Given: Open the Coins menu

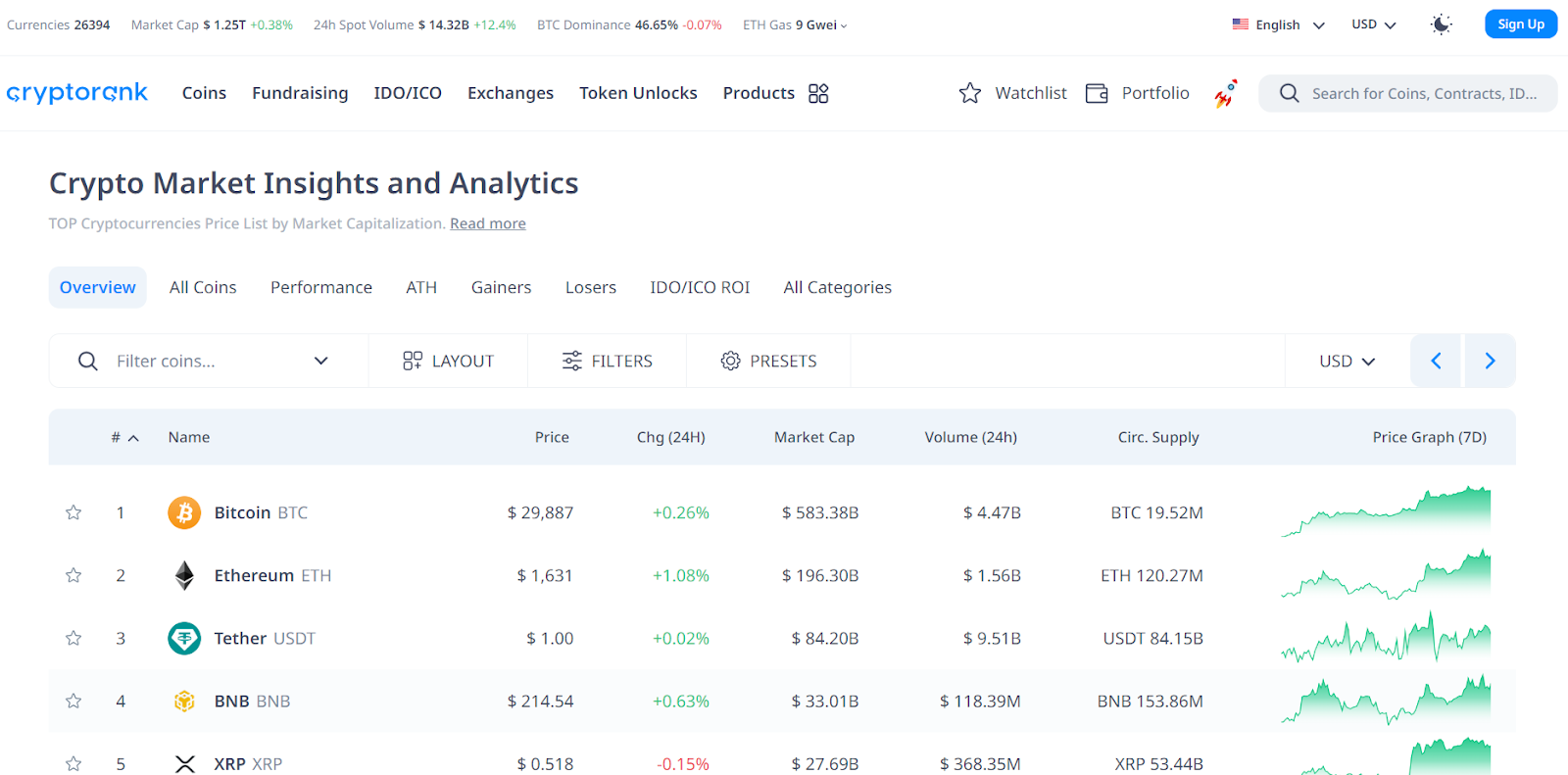Looking at the screenshot, I should click(204, 93).
